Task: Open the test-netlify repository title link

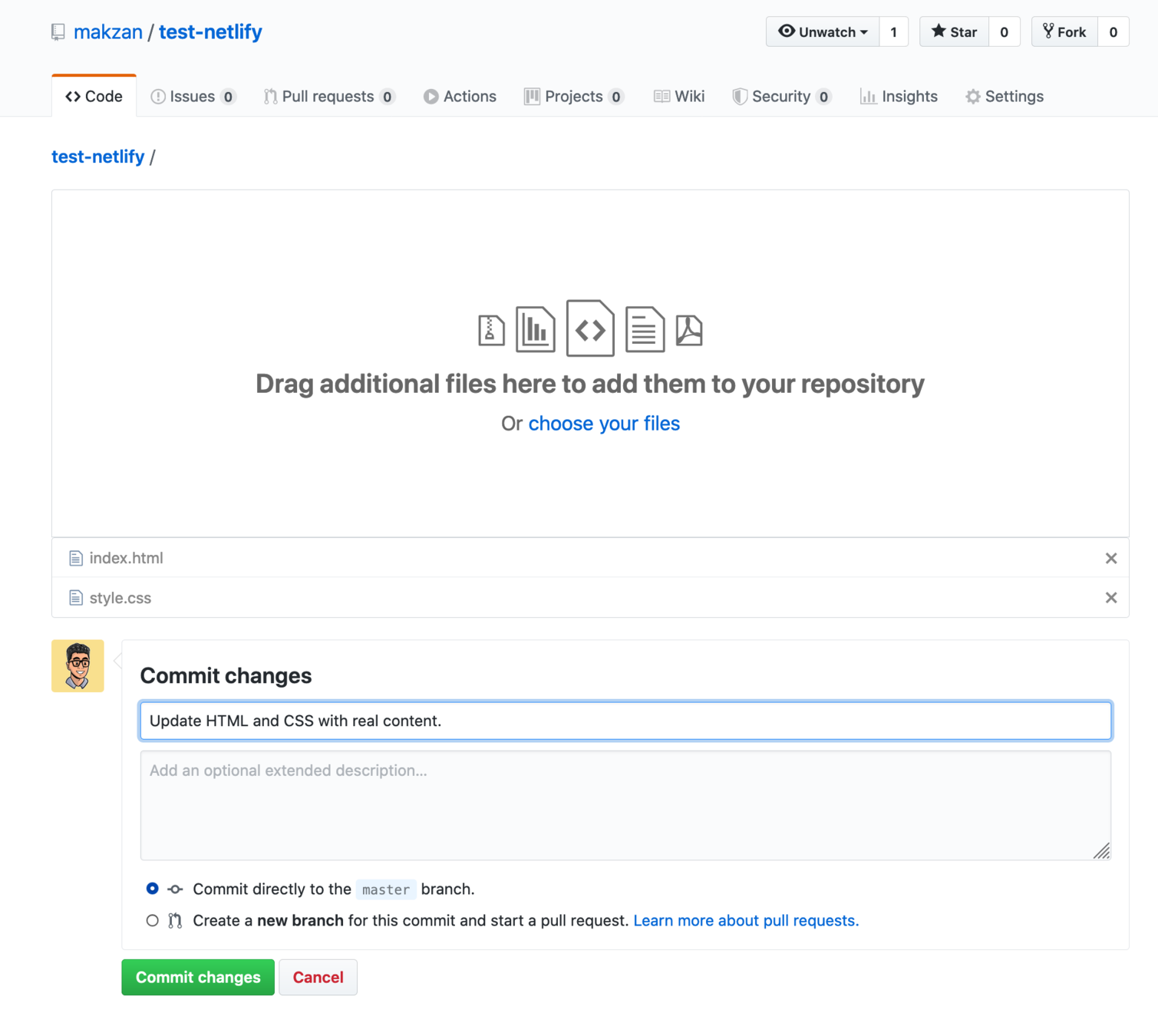Action: pos(210,32)
